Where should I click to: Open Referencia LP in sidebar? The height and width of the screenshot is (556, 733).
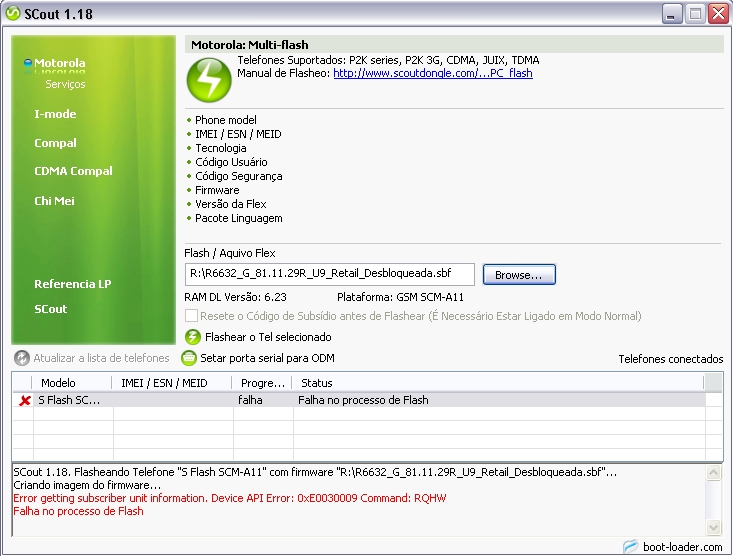pyautogui.click(x=72, y=284)
